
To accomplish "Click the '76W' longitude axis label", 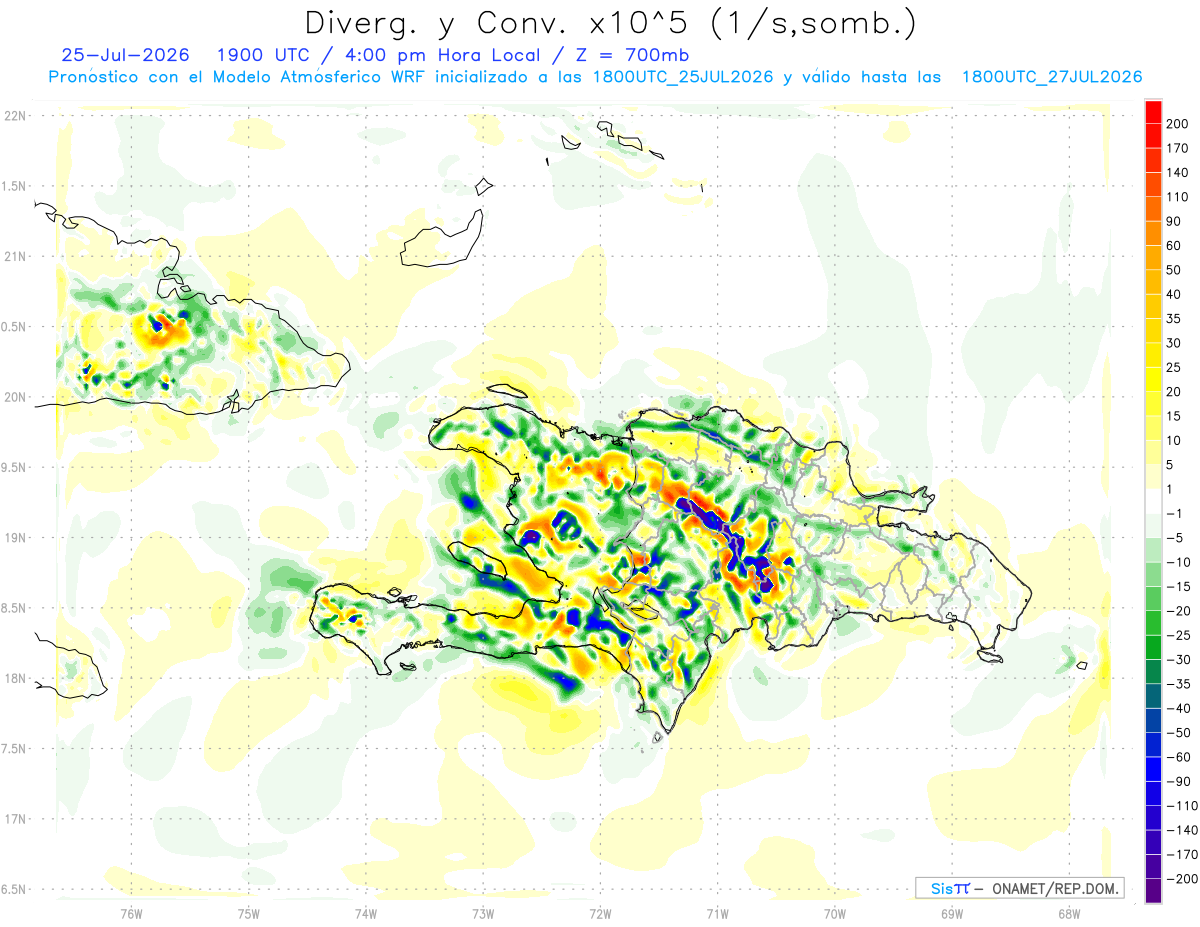I will [x=131, y=912].
